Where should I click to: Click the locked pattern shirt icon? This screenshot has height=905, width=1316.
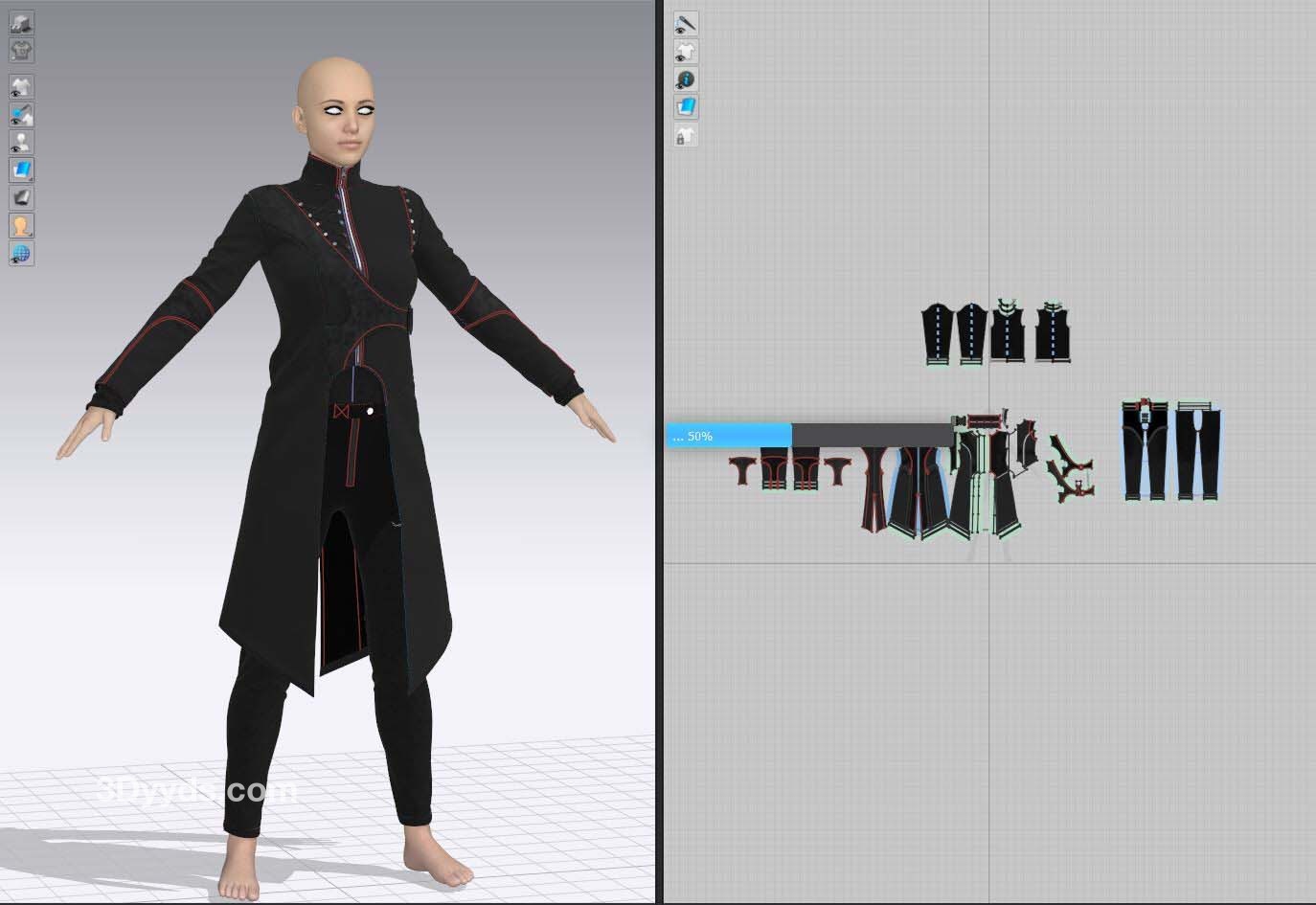[685, 135]
